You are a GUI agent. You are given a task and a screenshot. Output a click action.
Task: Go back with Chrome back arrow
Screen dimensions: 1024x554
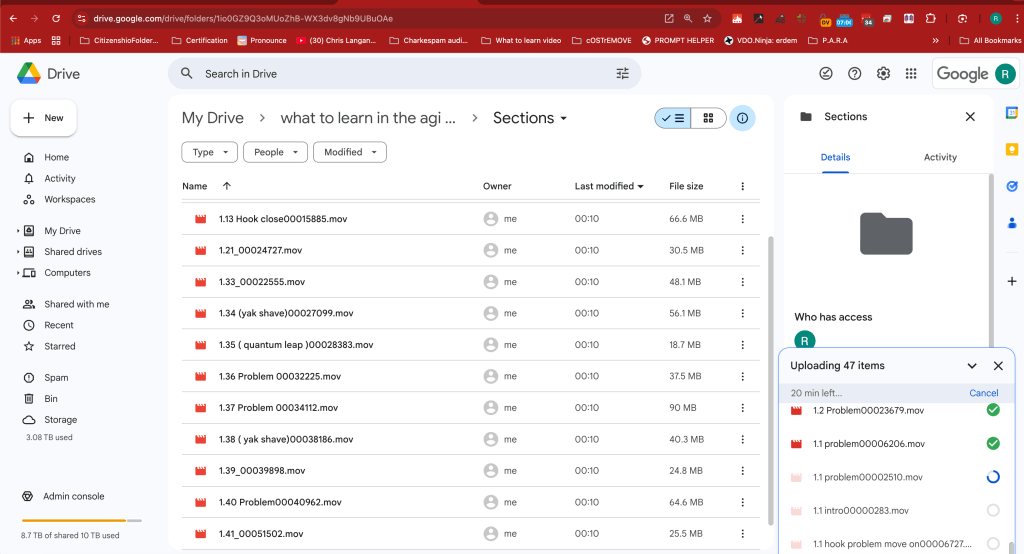[13, 18]
